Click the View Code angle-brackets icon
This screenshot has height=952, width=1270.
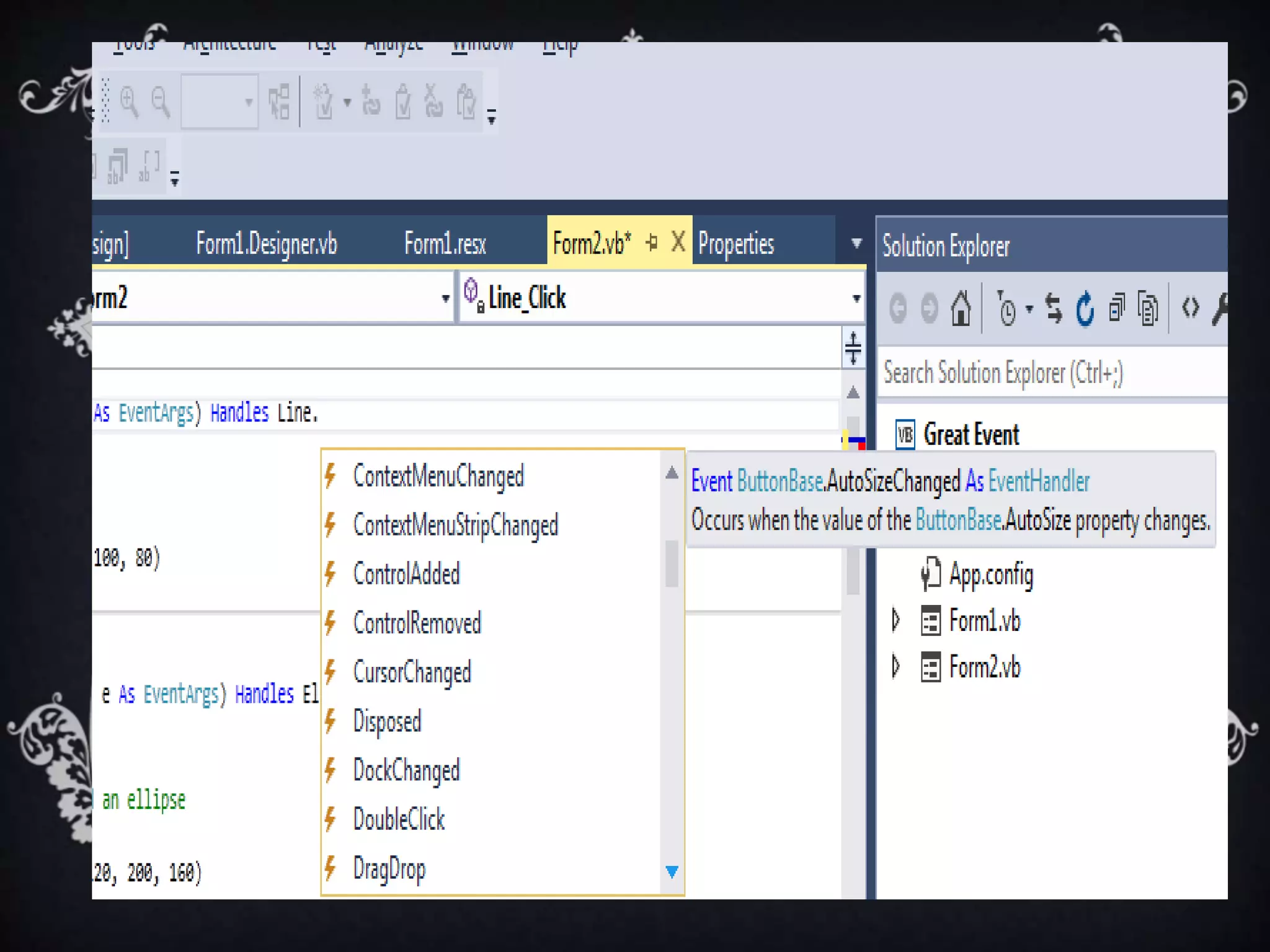tap(1190, 307)
